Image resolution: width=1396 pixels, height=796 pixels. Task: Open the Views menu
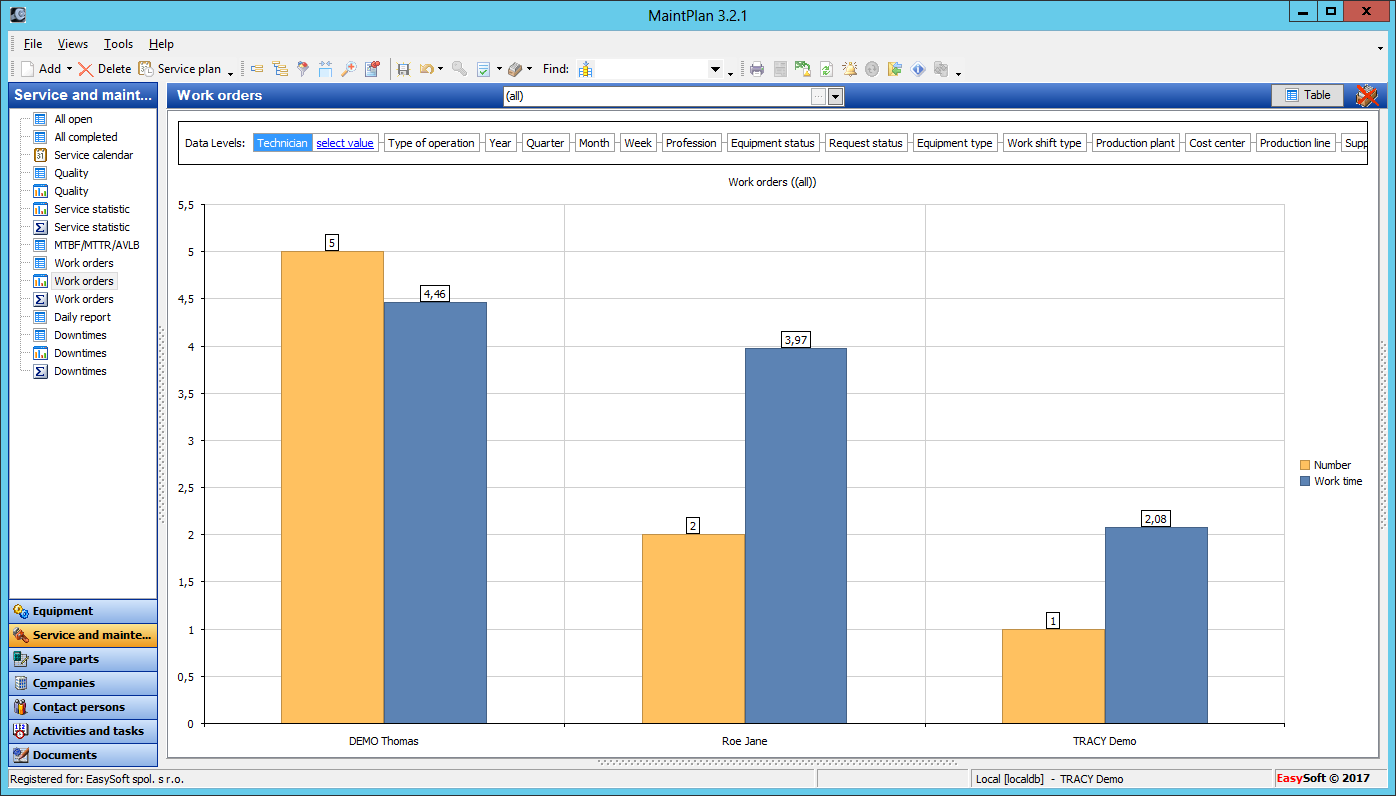72,44
